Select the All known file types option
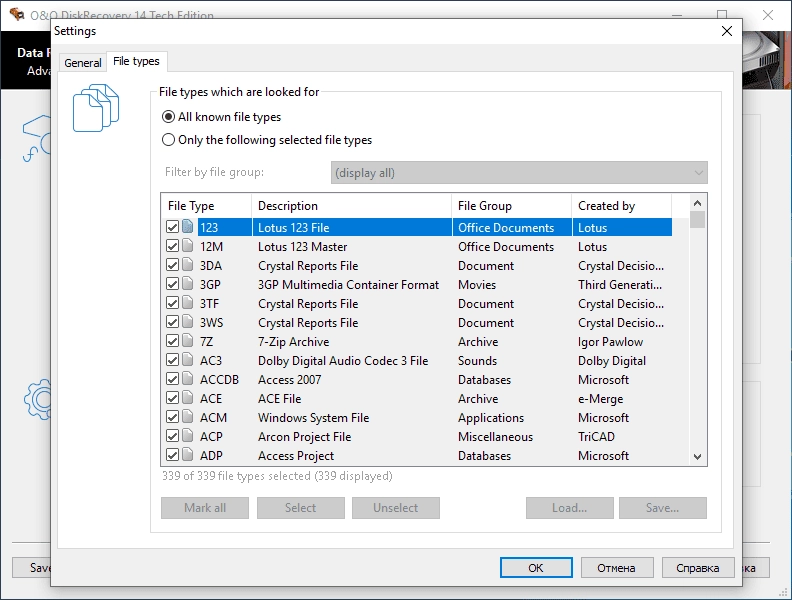This screenshot has width=792, height=600. tap(221, 117)
